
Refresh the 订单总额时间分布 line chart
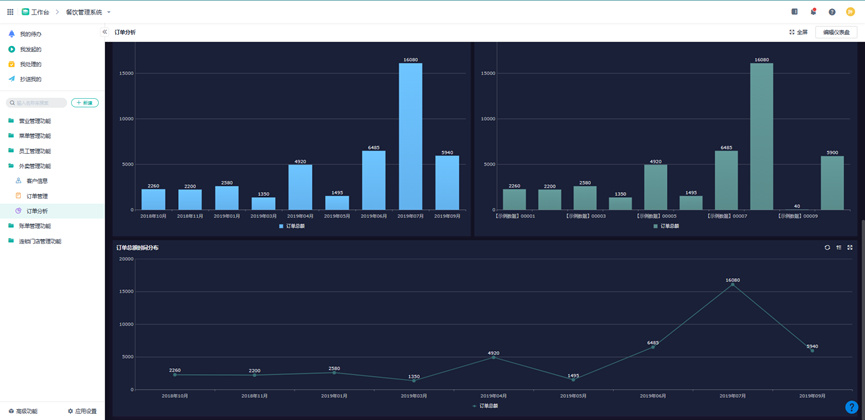(827, 247)
